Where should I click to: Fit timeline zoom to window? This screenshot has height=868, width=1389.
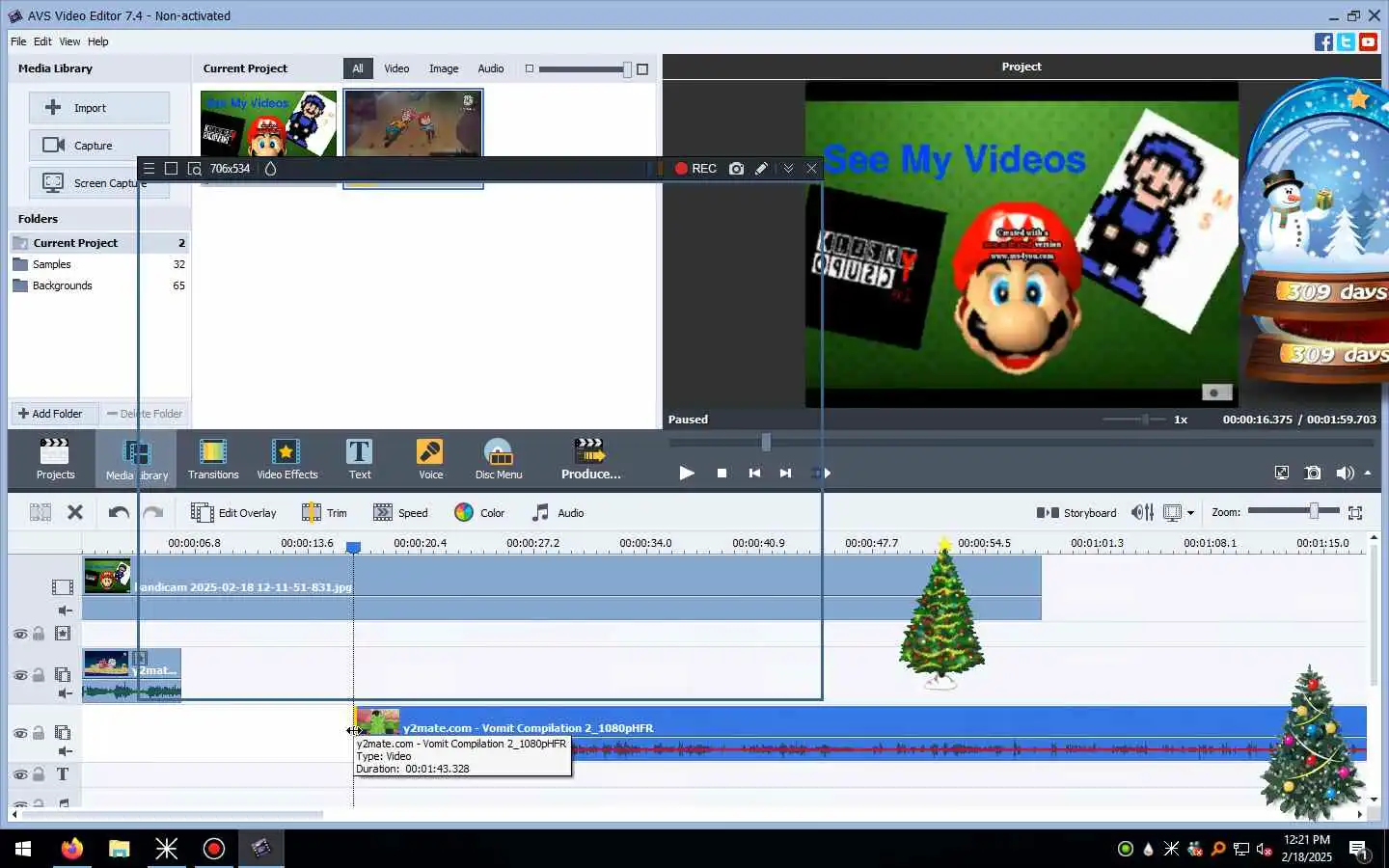1355,512
